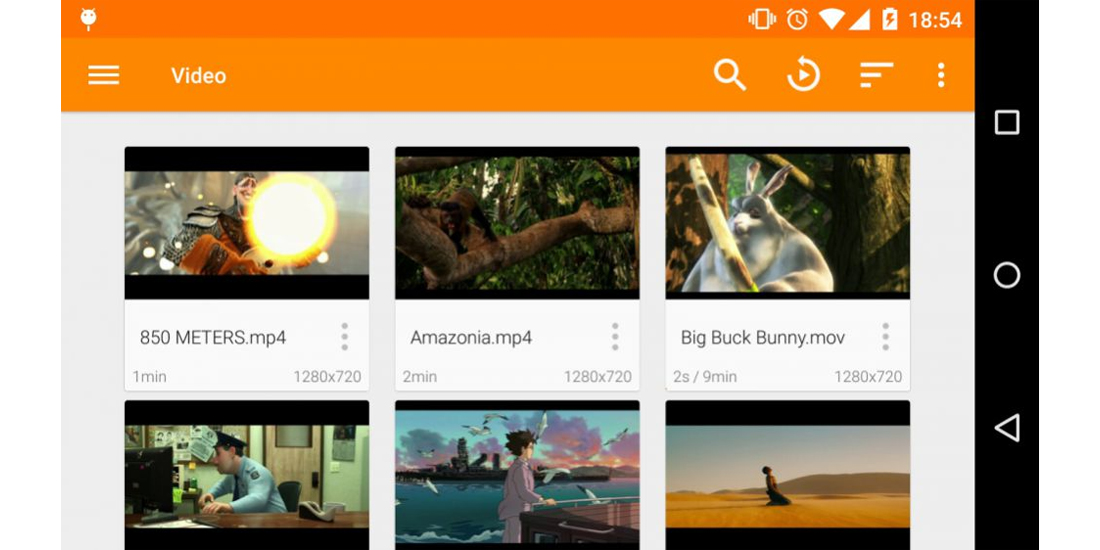Click the 1min duration under 850 METERS
Image resolution: width=1100 pixels, height=550 pixels.
click(149, 377)
